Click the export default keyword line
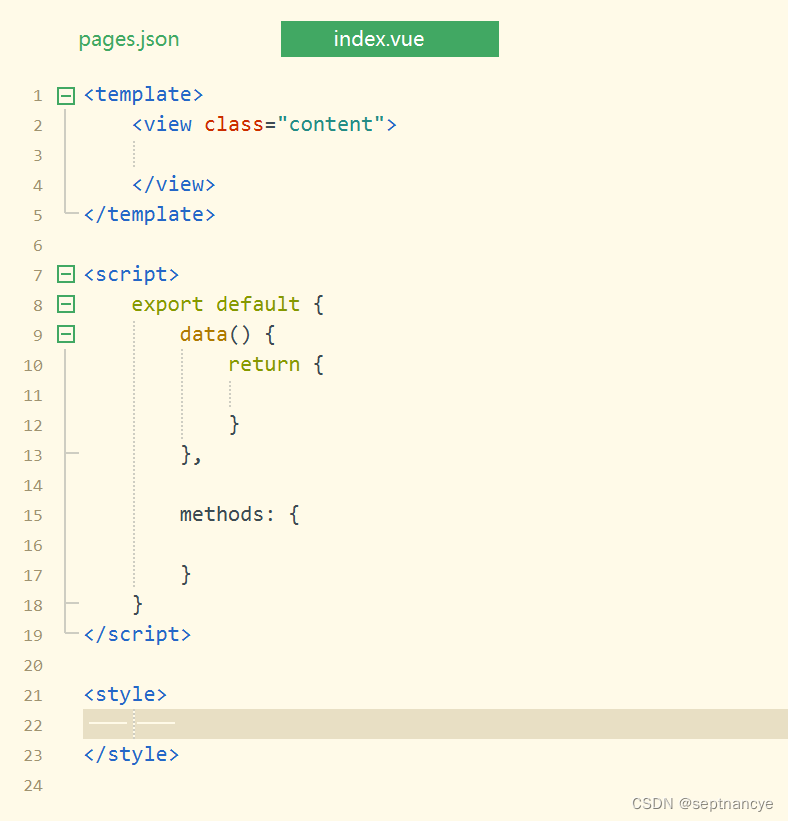Image resolution: width=788 pixels, height=821 pixels. pyautogui.click(x=216, y=304)
